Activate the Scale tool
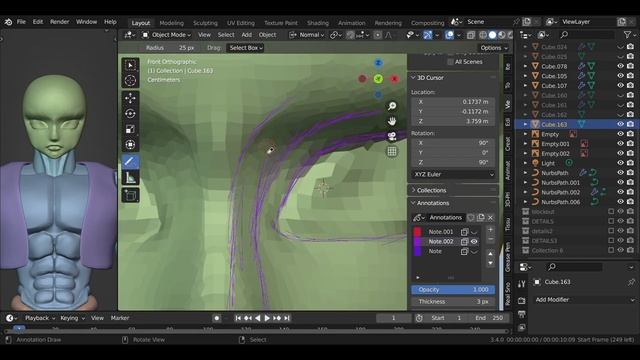 (x=130, y=129)
